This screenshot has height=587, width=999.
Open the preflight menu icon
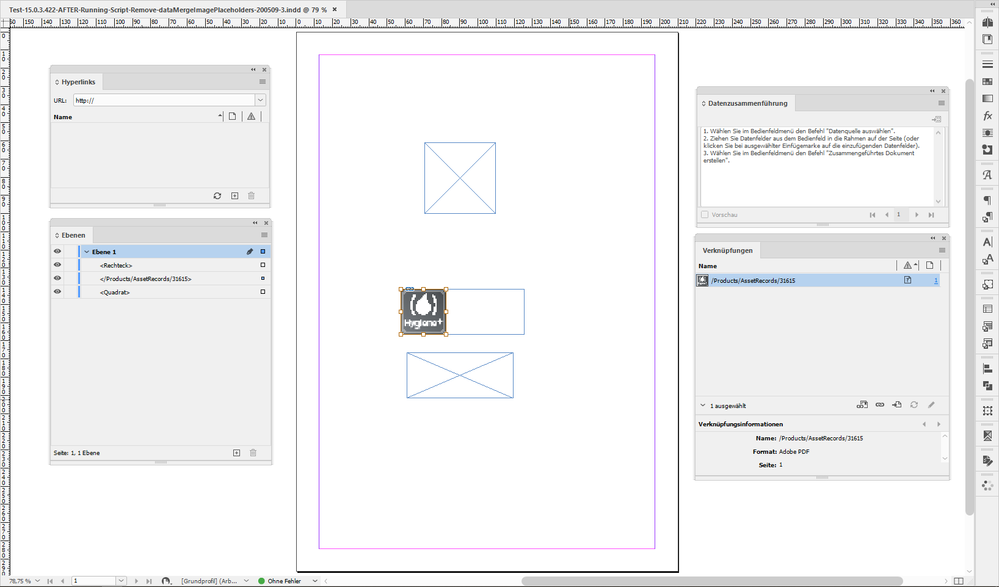pos(166,581)
